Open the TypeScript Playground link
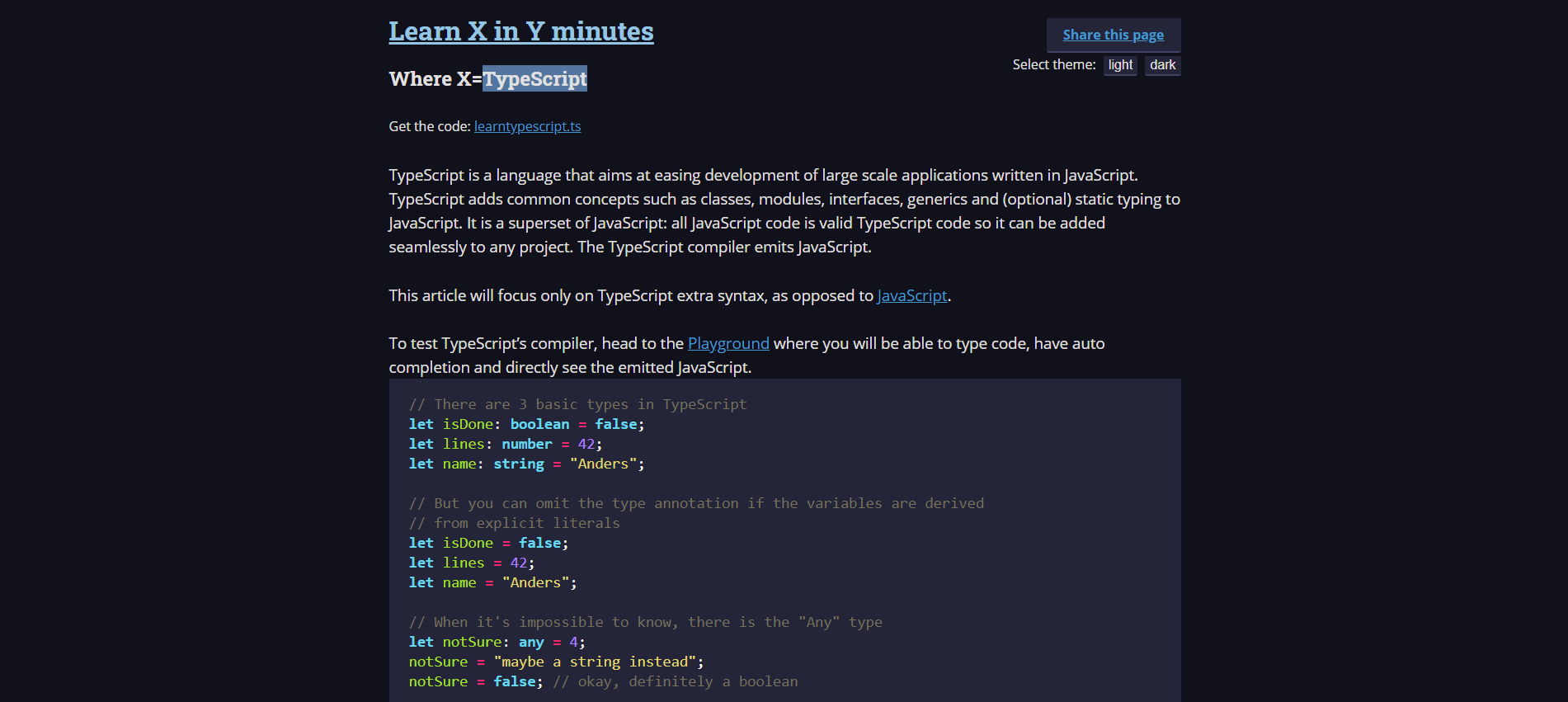1568x702 pixels. [x=728, y=343]
